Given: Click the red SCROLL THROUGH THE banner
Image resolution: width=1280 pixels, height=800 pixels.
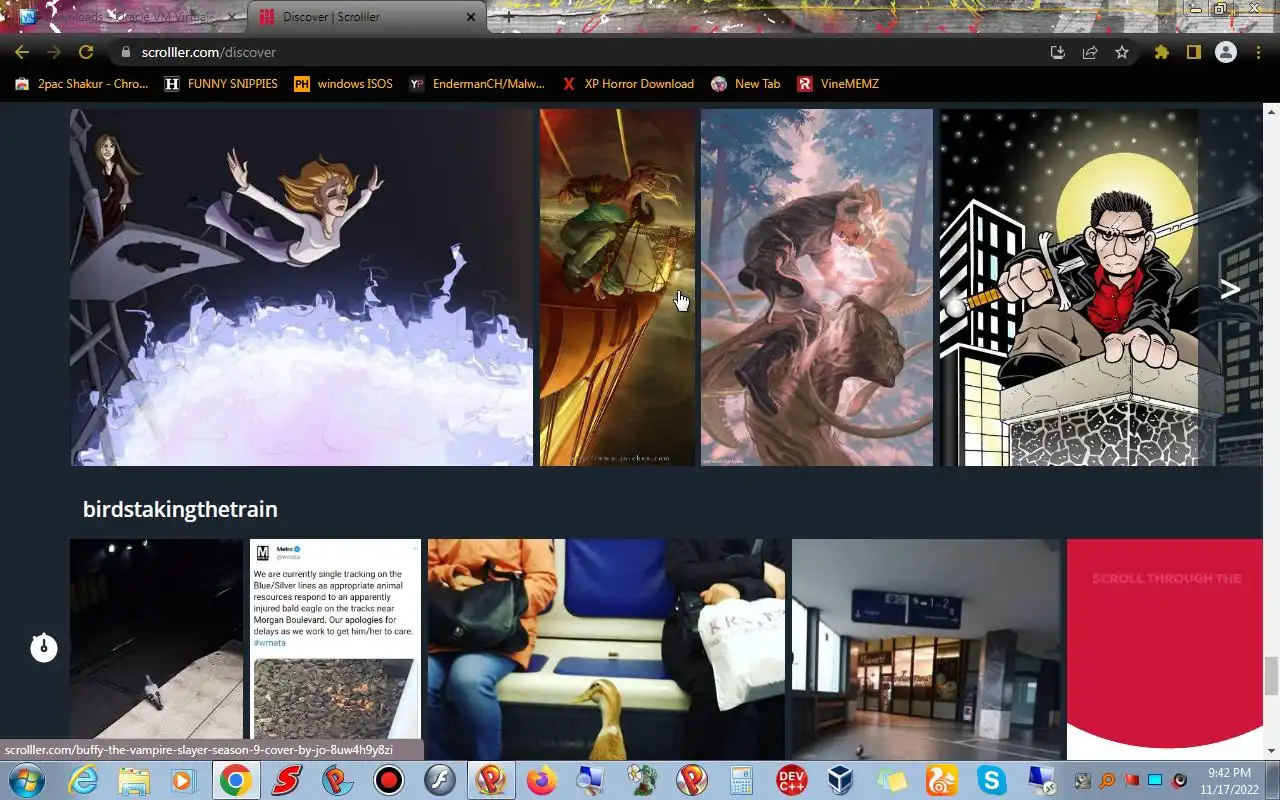Looking at the screenshot, I should pyautogui.click(x=1164, y=650).
